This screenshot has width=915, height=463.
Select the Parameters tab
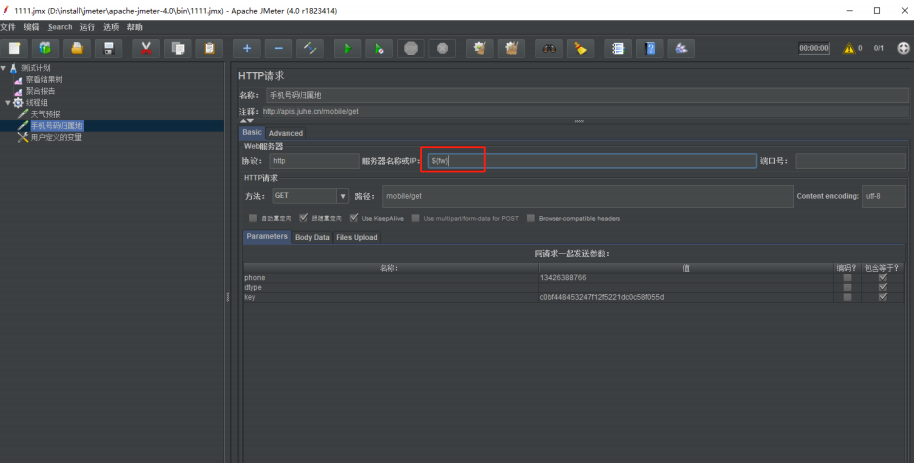click(267, 236)
